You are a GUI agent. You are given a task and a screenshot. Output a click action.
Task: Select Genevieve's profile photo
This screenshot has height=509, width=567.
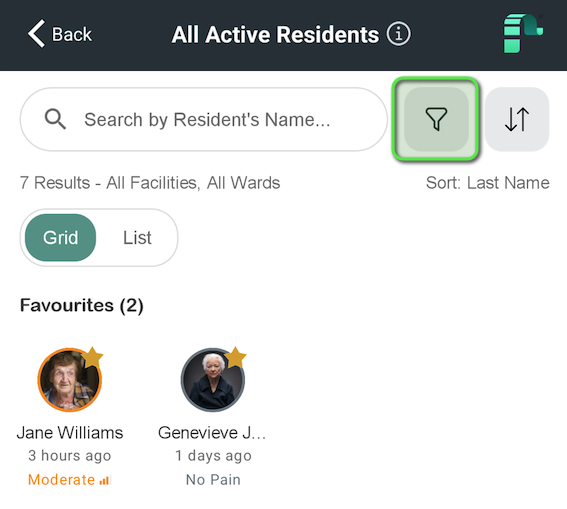(213, 380)
